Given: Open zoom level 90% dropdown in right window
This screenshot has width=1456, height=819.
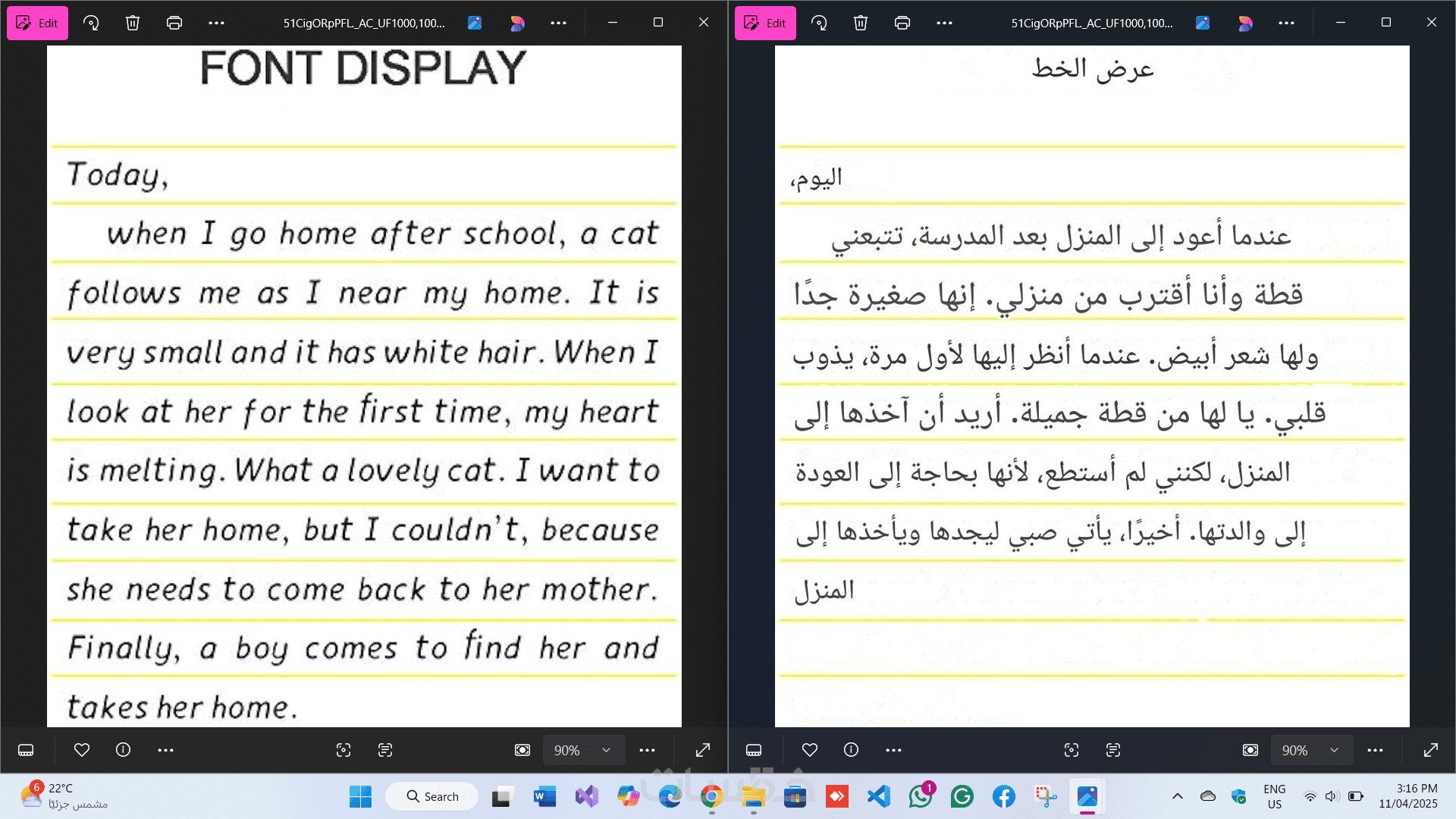Looking at the screenshot, I should tap(1311, 750).
